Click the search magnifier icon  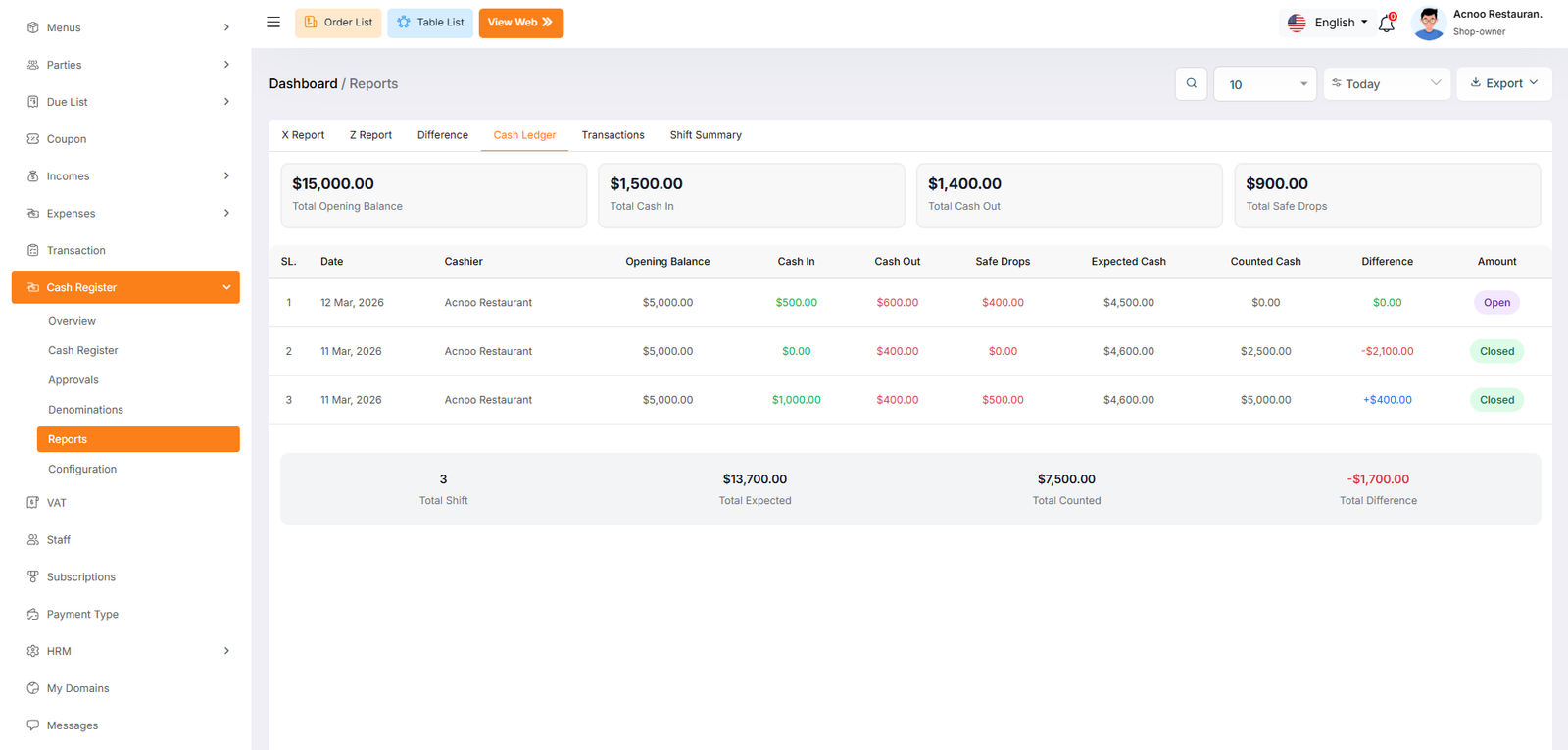[1191, 83]
